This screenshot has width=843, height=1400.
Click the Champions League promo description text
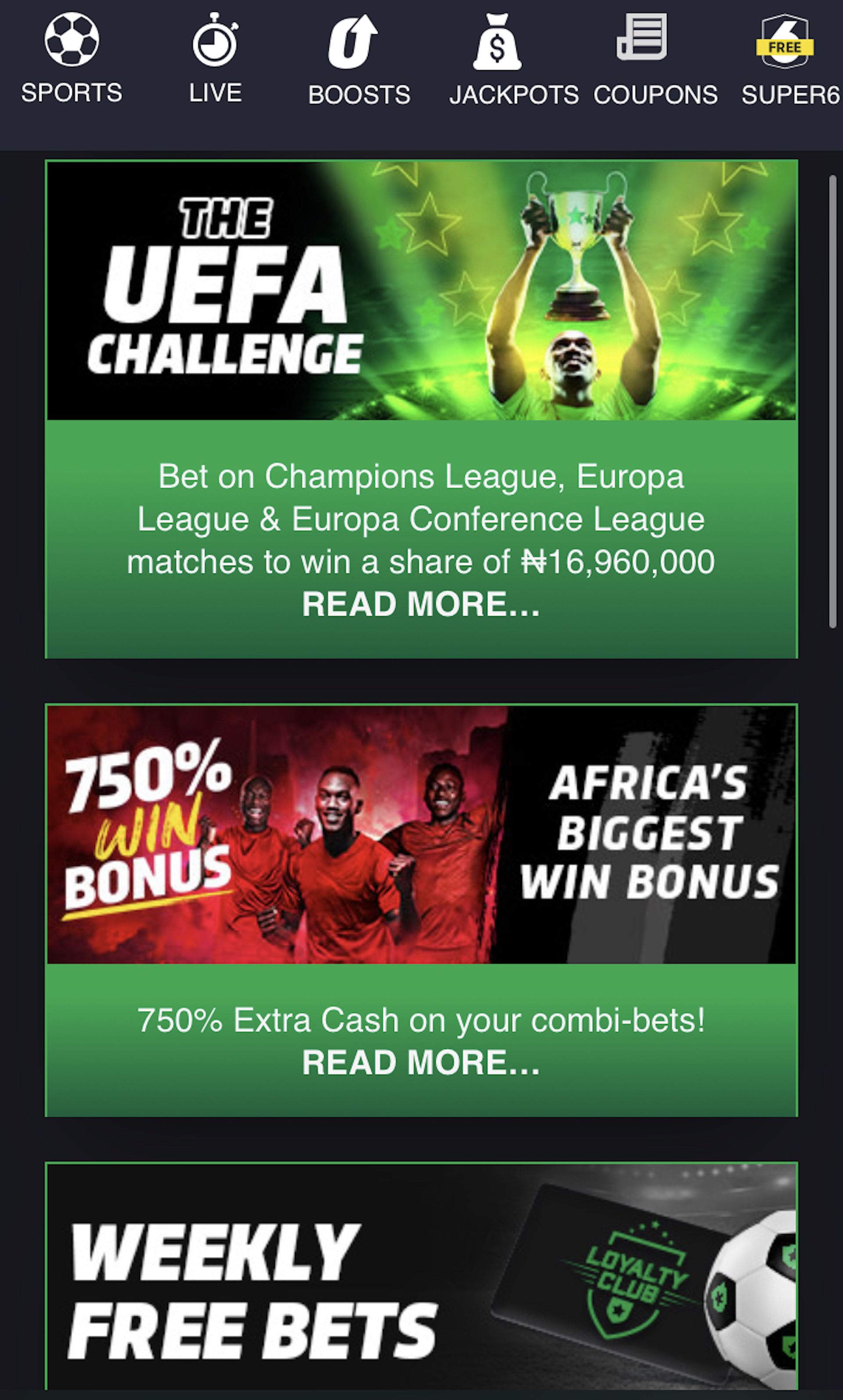pos(421,519)
